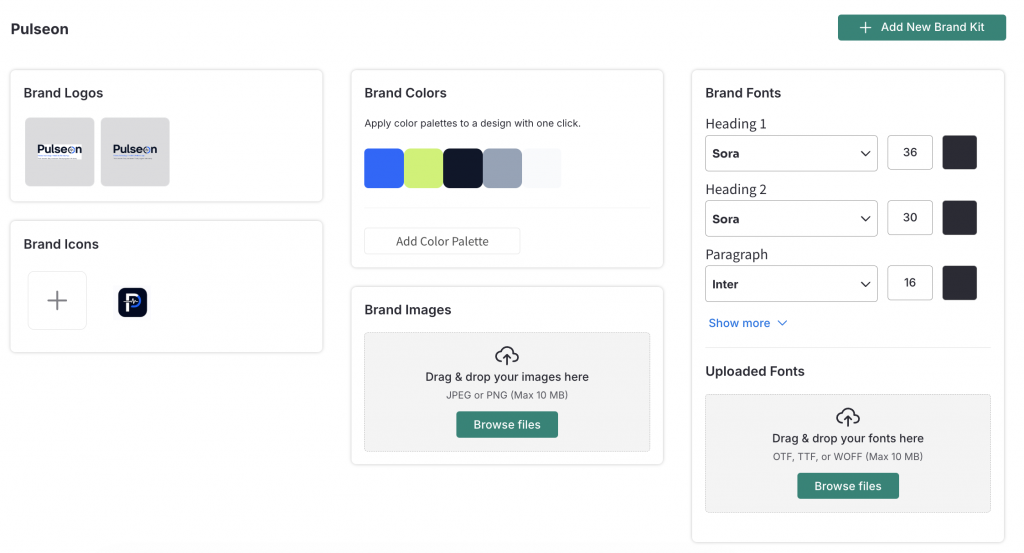1024x553 pixels.
Task: Click the plus icon in Add New Brand Kit
Action: coord(865,27)
